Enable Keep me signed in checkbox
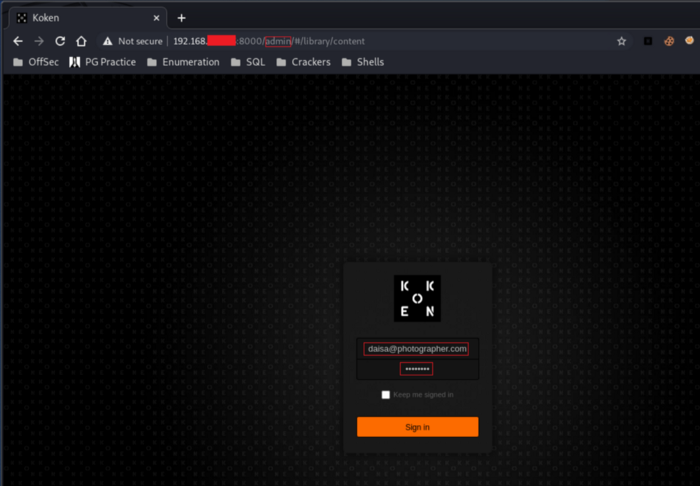Screen dimensions: 700x486 386,395
